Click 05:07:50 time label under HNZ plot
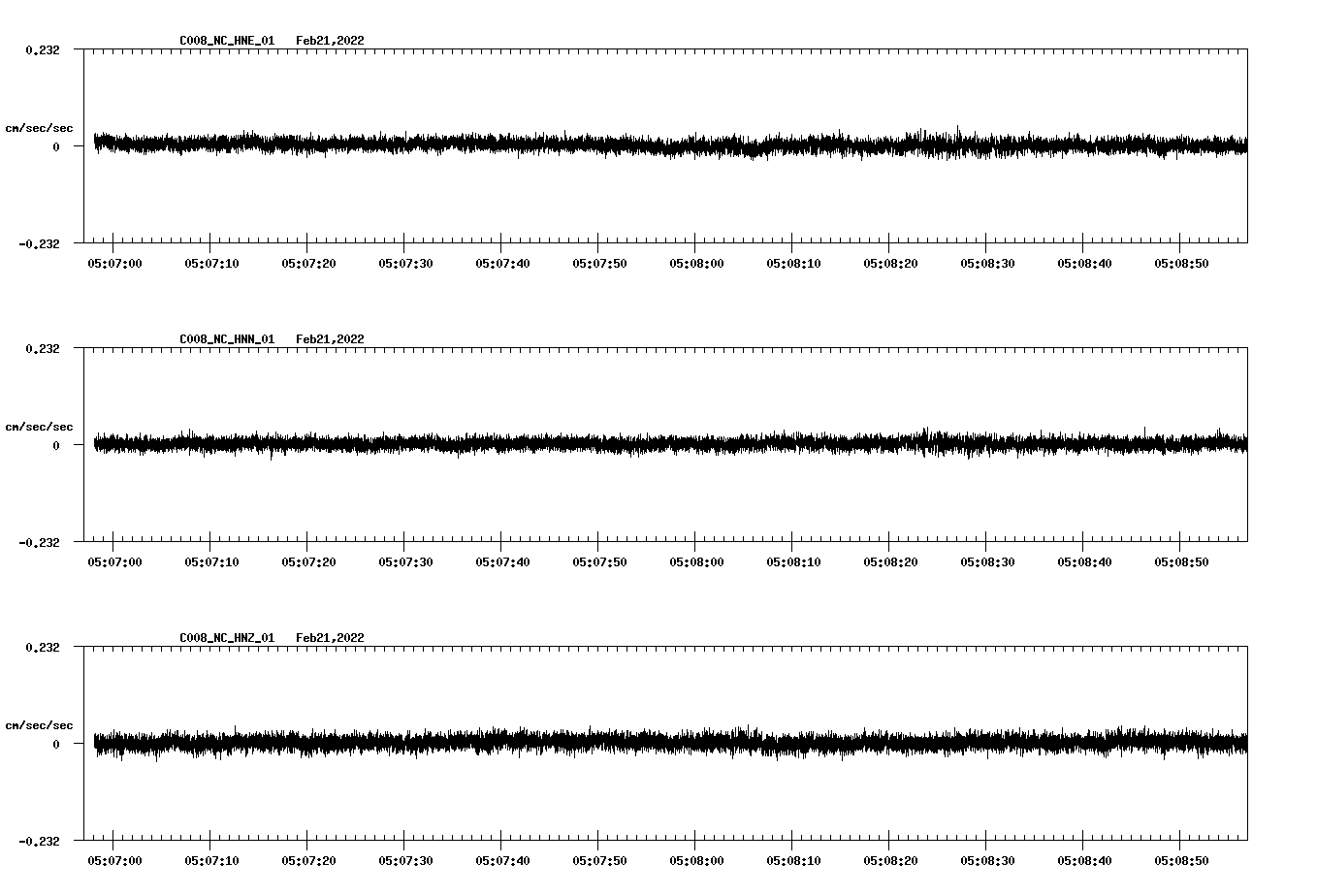The image size is (1317, 896). pyautogui.click(x=599, y=861)
